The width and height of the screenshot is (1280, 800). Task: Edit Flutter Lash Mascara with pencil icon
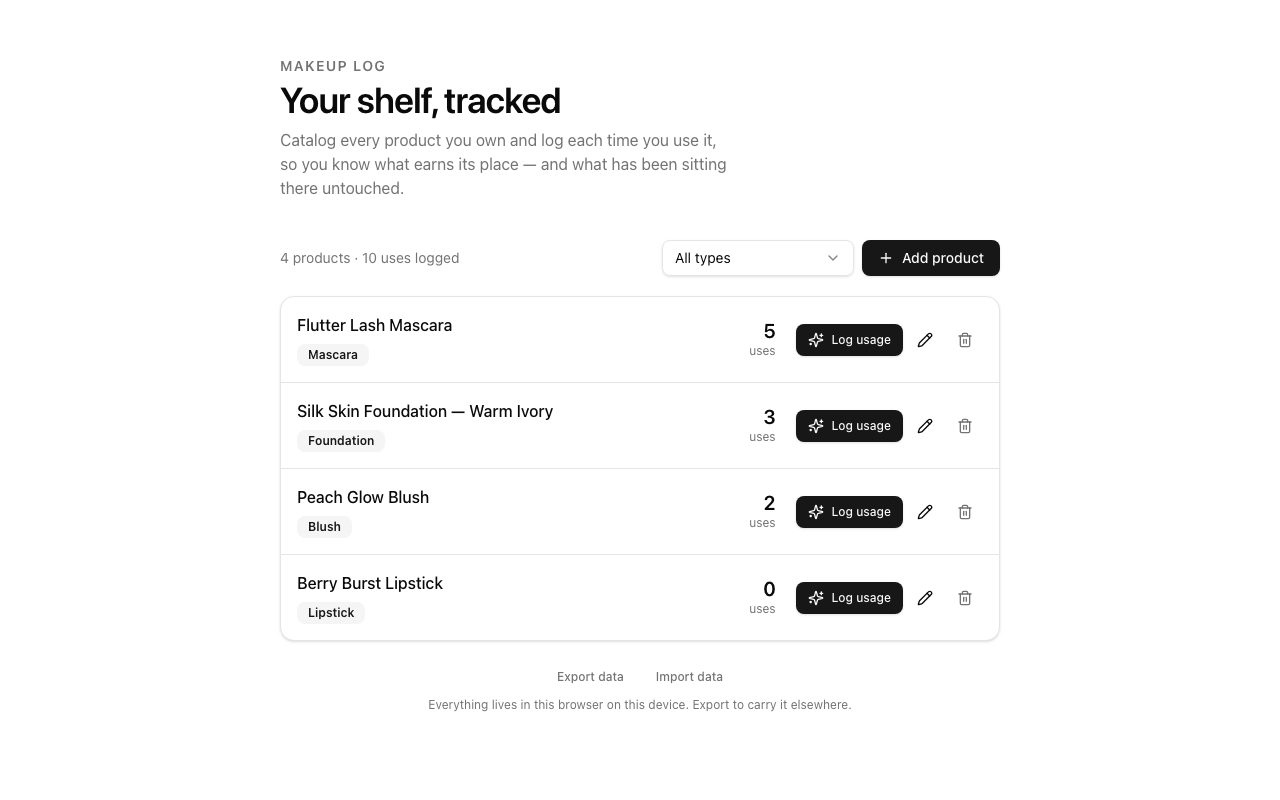[925, 340]
